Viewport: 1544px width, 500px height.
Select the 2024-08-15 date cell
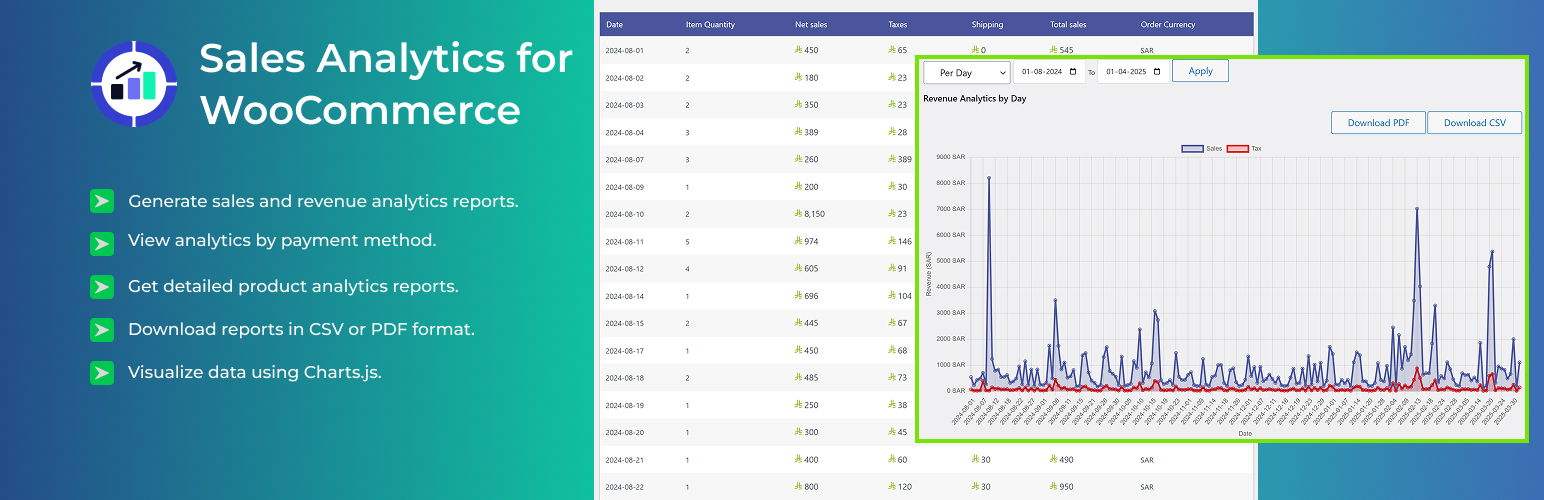624,324
